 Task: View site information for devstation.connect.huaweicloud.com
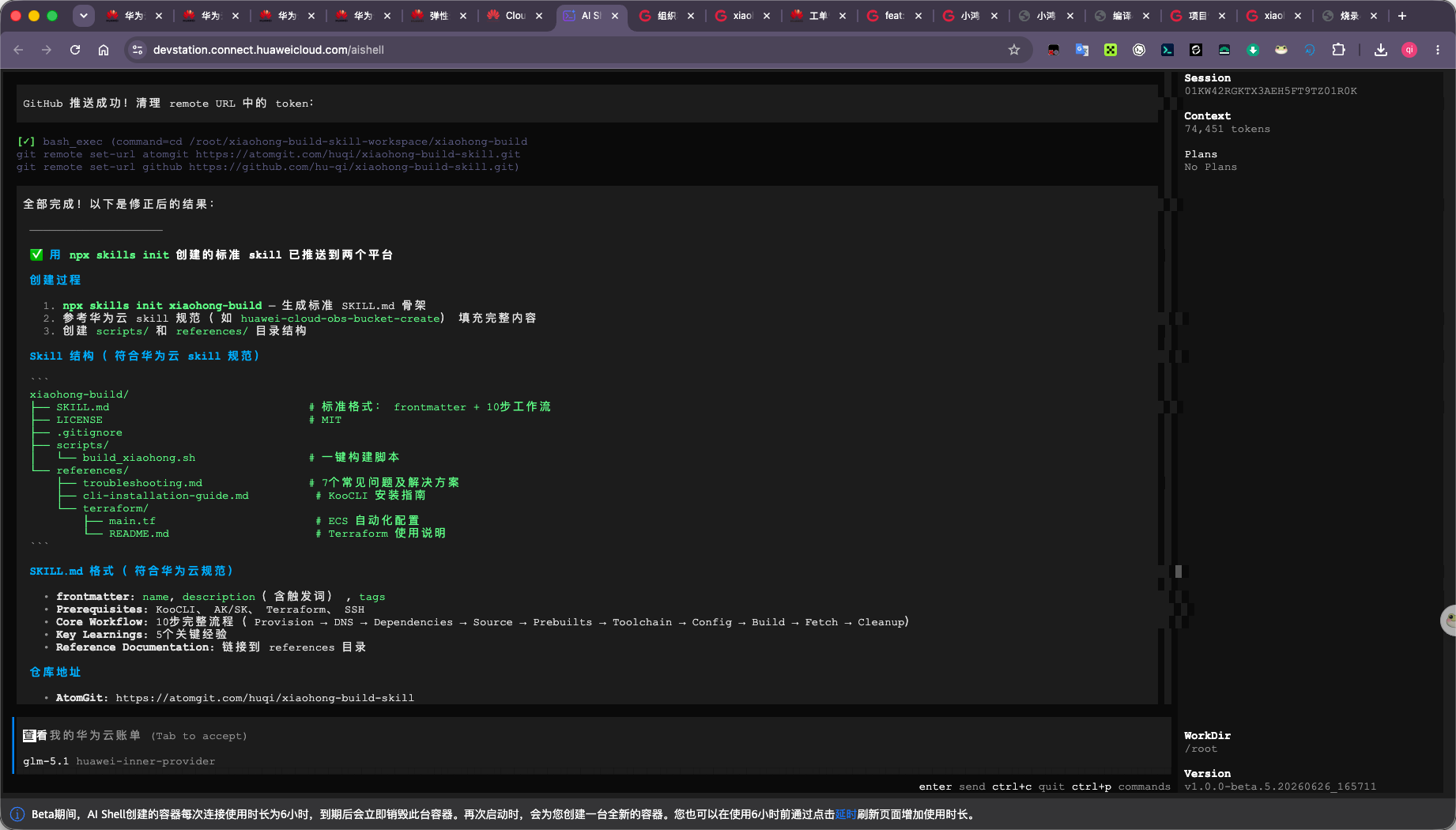(x=138, y=50)
